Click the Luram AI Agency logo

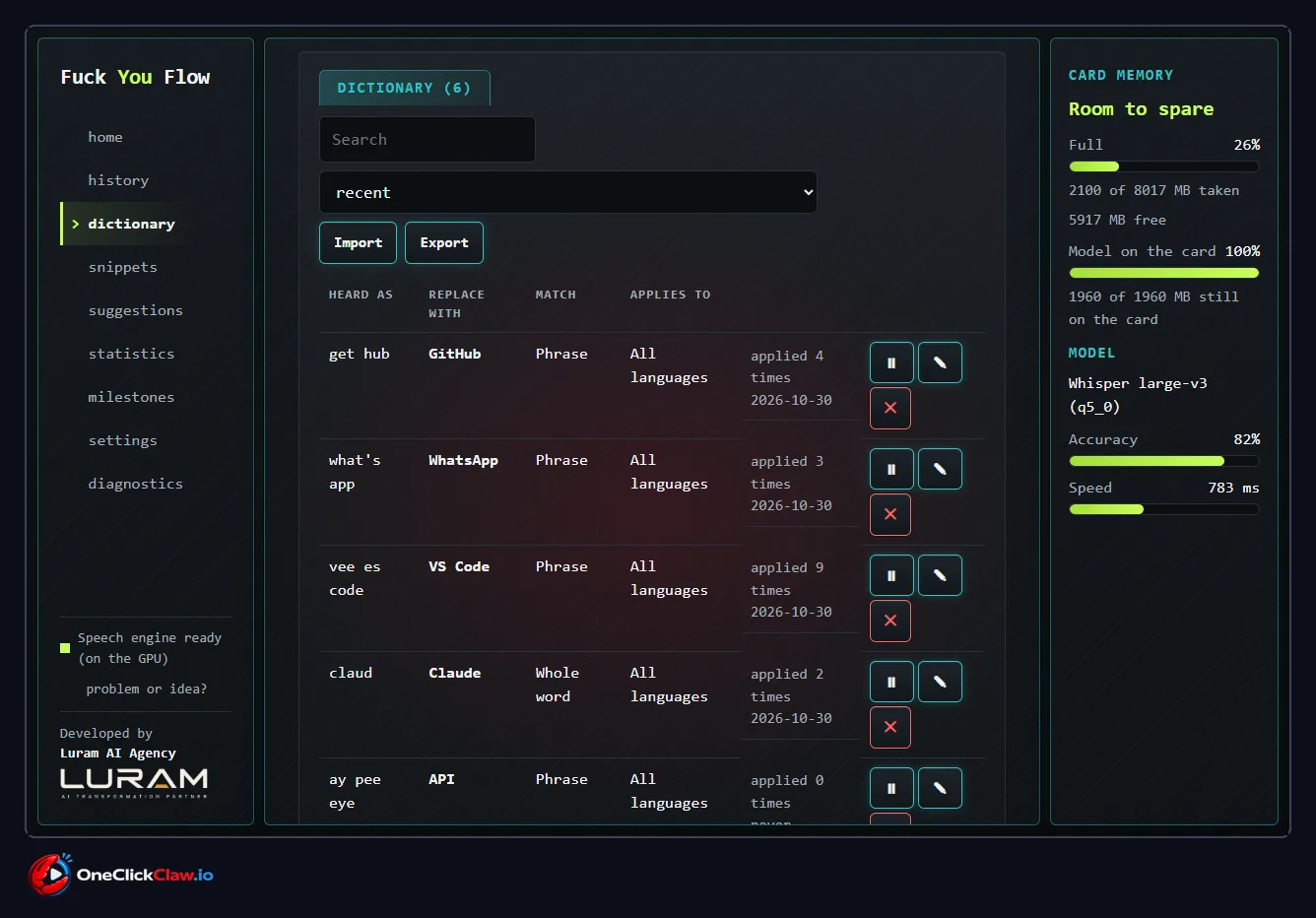coord(134,782)
